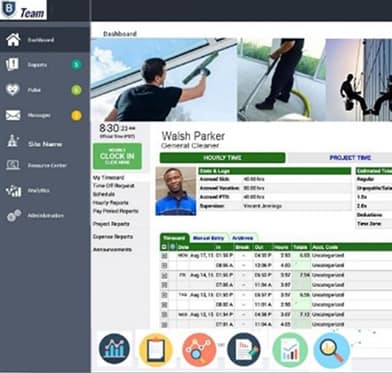Click the row icon for Wed Aug 12
The width and height of the screenshot is (392, 373).
click(164, 314)
